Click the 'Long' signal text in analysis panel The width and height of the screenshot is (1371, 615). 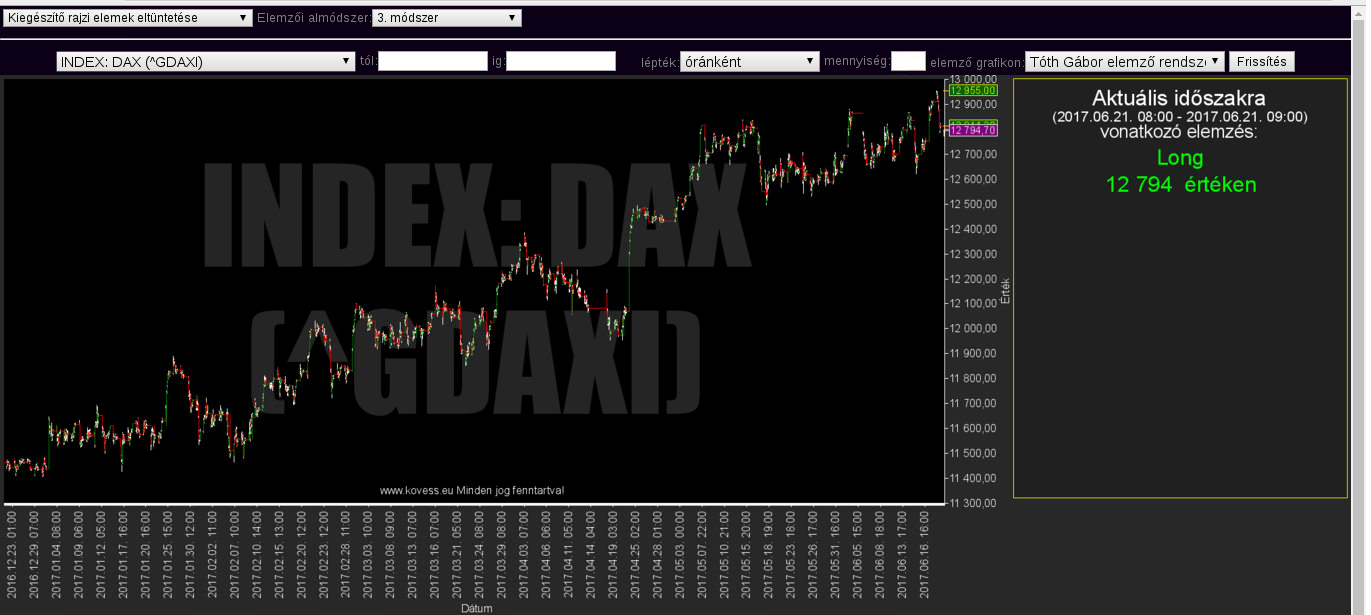click(1180, 158)
